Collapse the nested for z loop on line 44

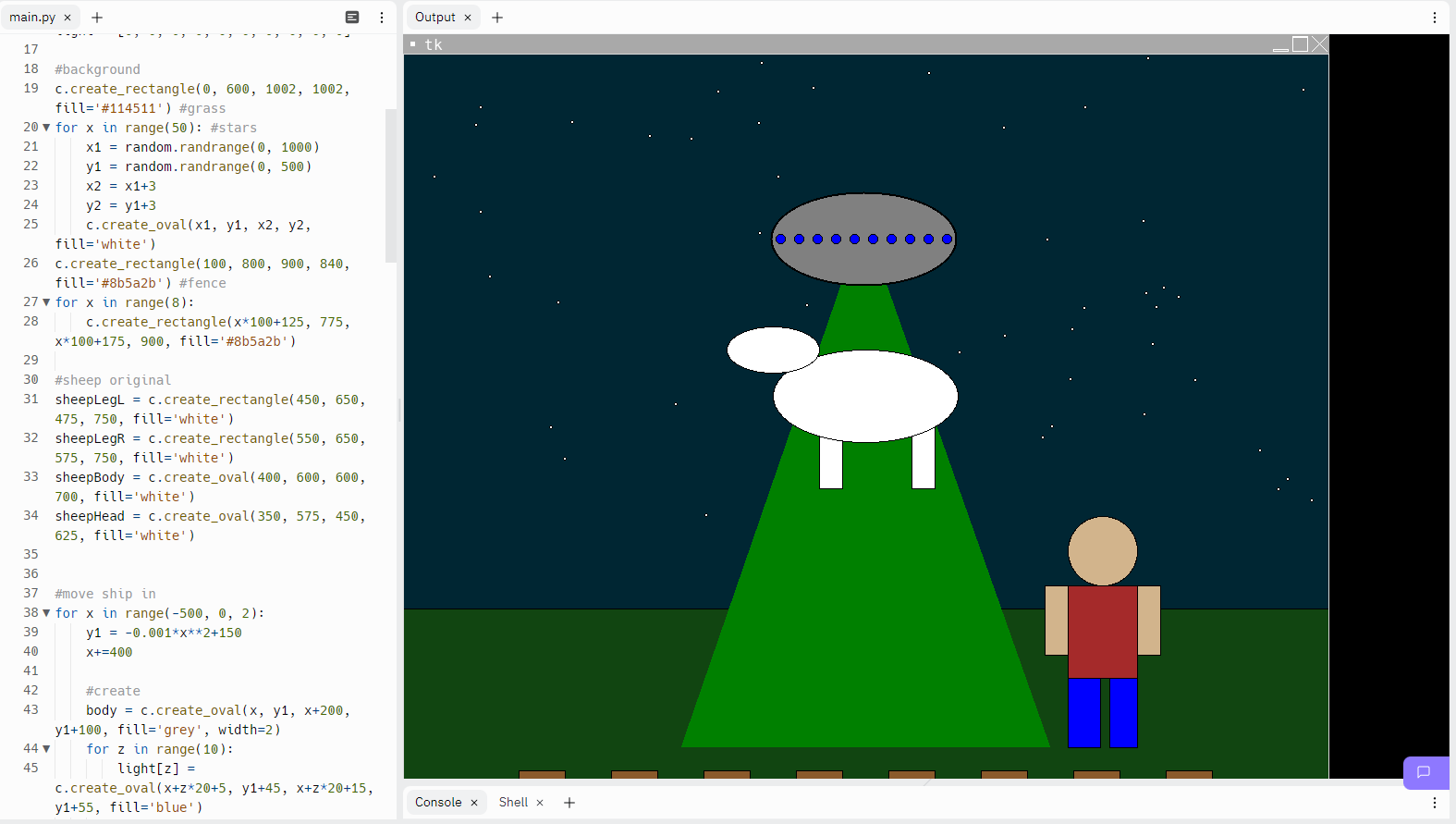point(46,749)
